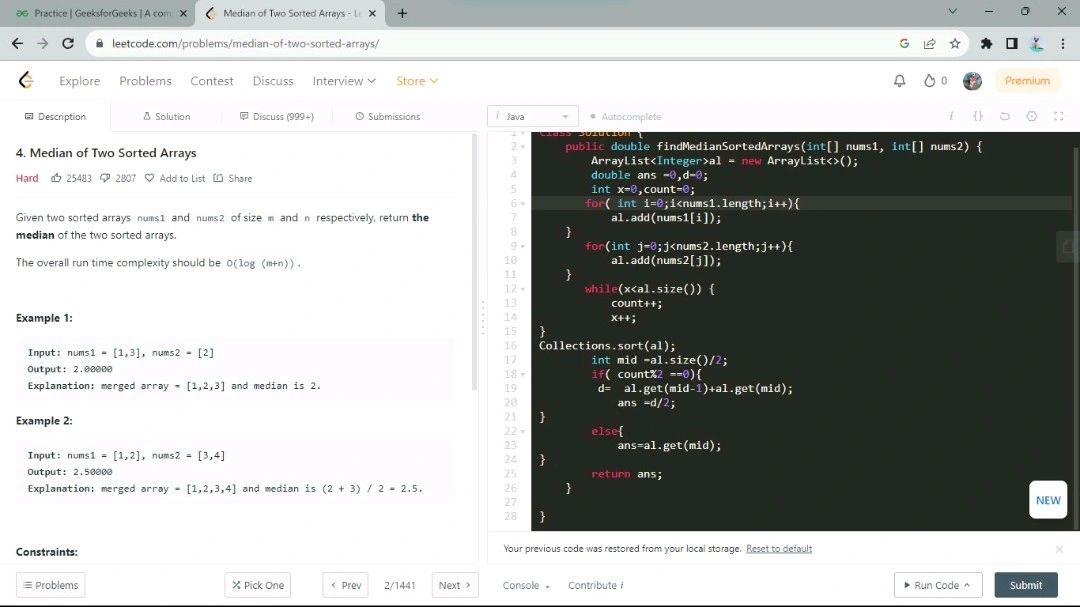Image resolution: width=1080 pixels, height=607 pixels.
Task: Click the 2/1441 problem counter
Action: point(399,585)
